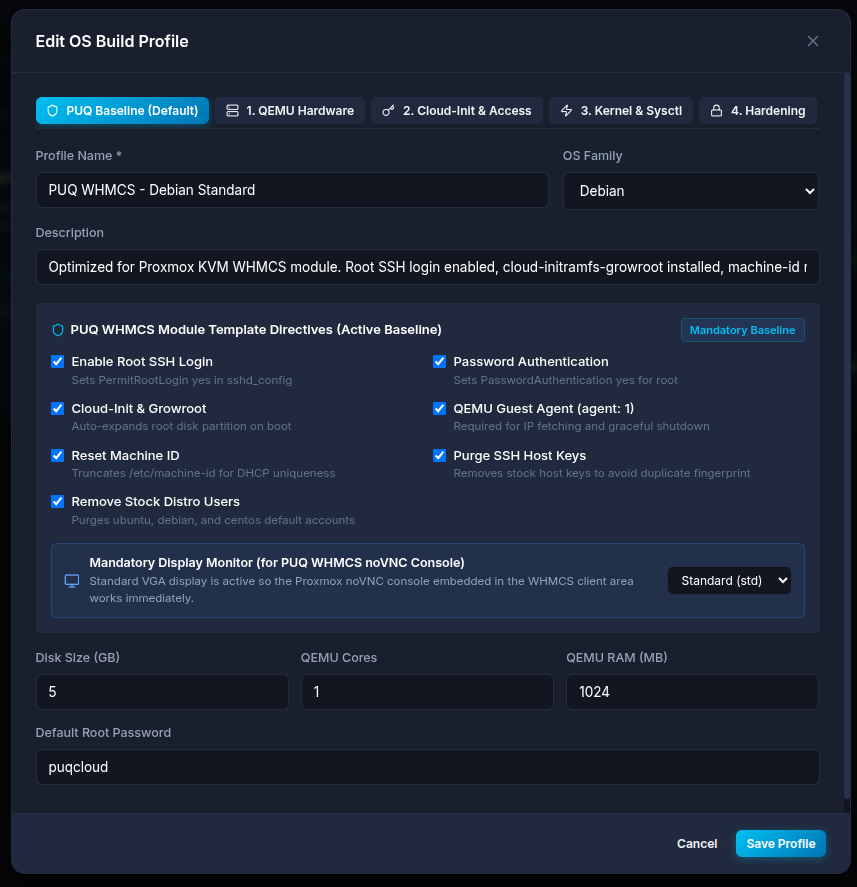Select the 4. Hardening tab
Screen dimensions: 857x887
pos(758,111)
